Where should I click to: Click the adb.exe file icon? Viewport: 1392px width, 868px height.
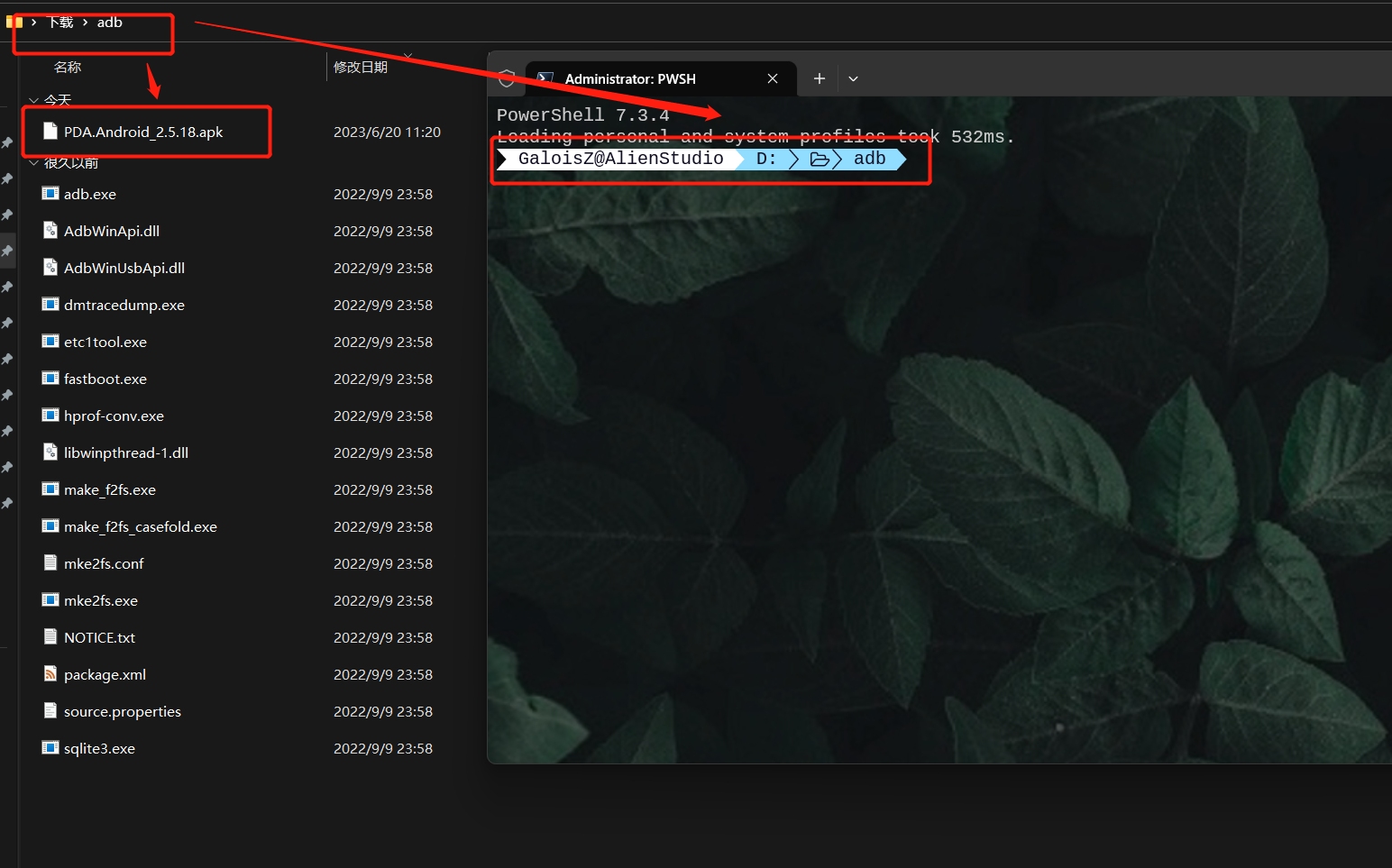[50, 193]
